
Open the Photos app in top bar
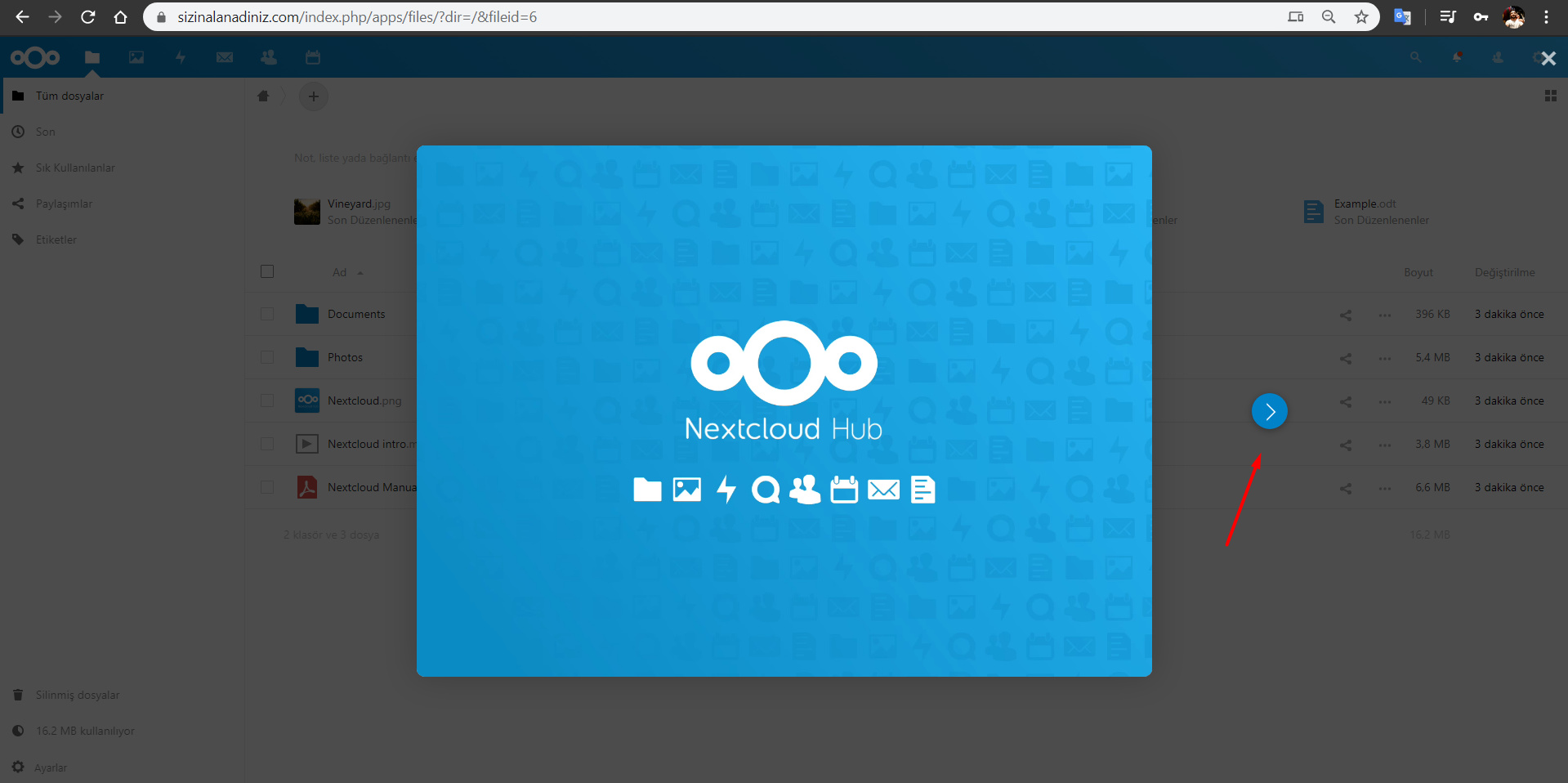[x=136, y=57]
